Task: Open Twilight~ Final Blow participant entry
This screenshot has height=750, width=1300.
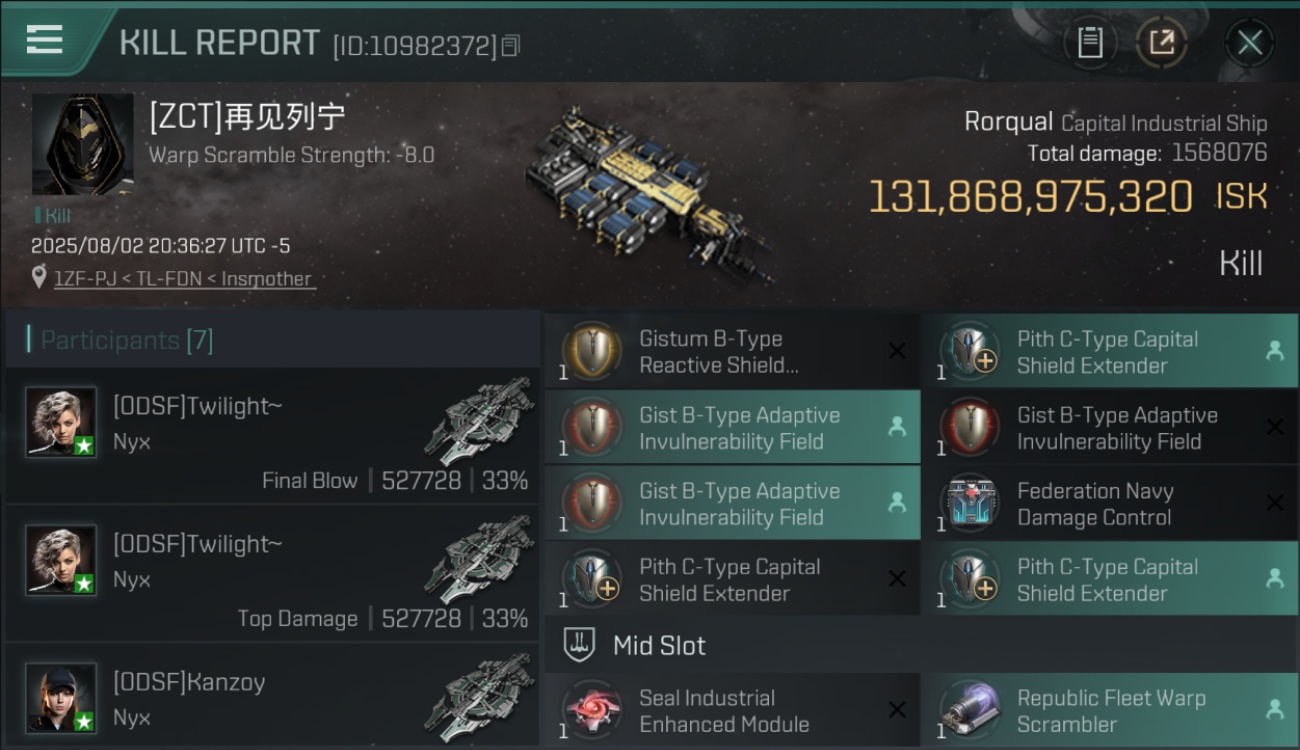Action: coord(272,436)
